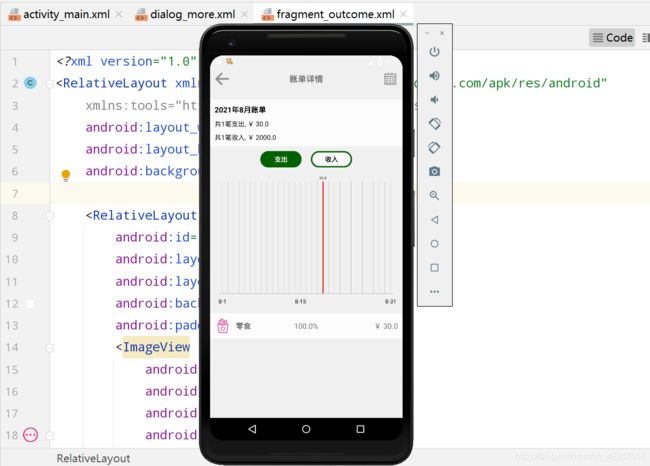This screenshot has height=466, width=650.
Task: Click the snack category icon in the list
Action: tap(223, 326)
